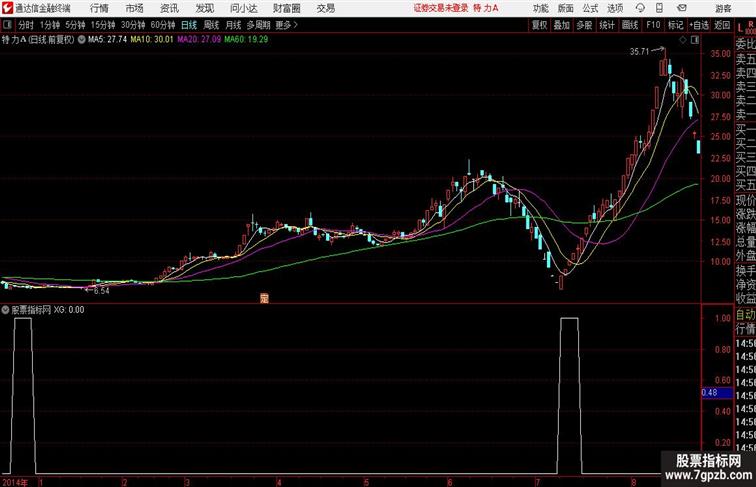Click the 现价 row in side panel
The height and width of the screenshot is (487, 756).
[745, 200]
